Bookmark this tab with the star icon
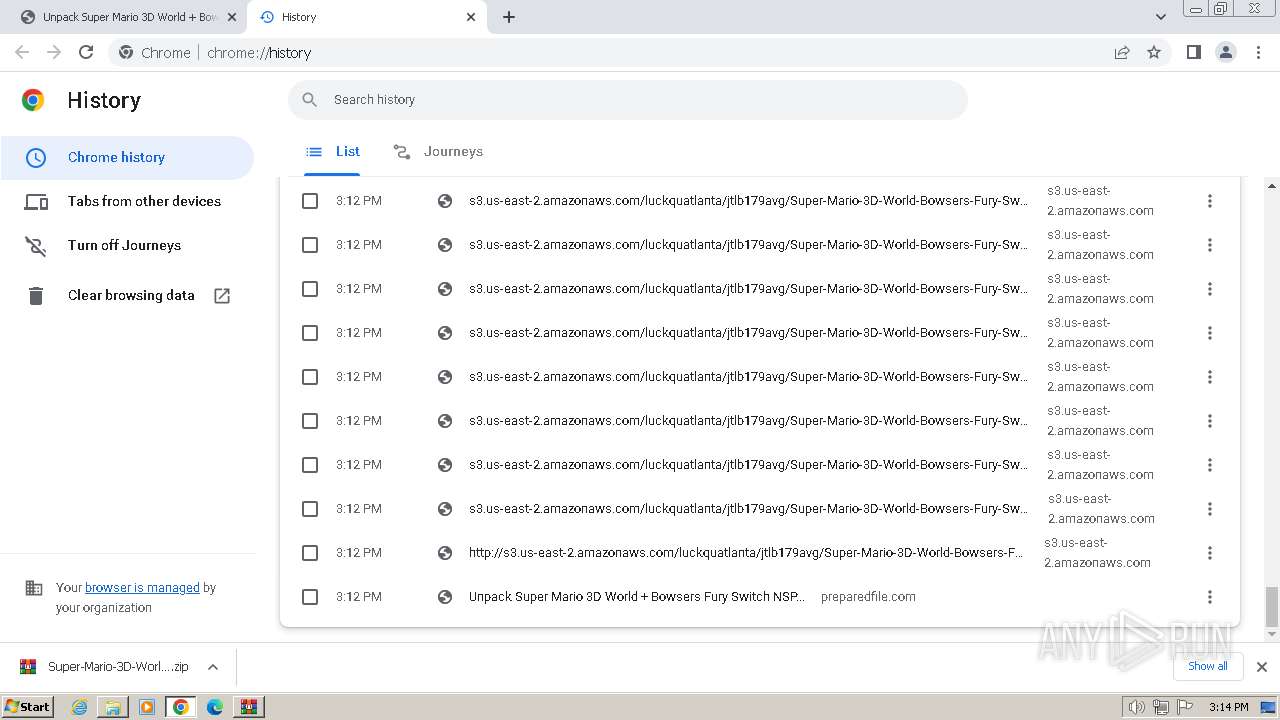The height and width of the screenshot is (720, 1280). (x=1154, y=52)
